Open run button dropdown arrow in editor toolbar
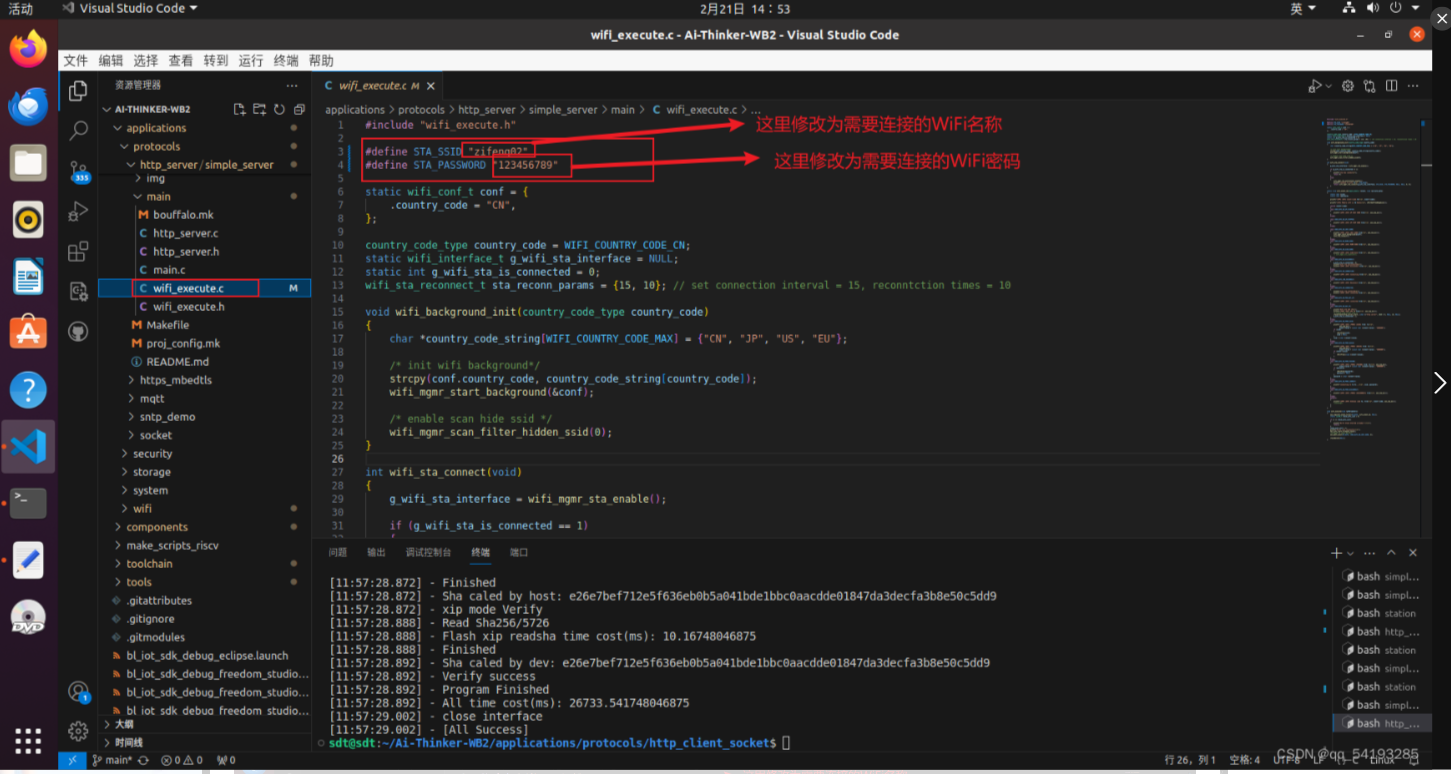The width and height of the screenshot is (1451, 774). click(x=1329, y=87)
